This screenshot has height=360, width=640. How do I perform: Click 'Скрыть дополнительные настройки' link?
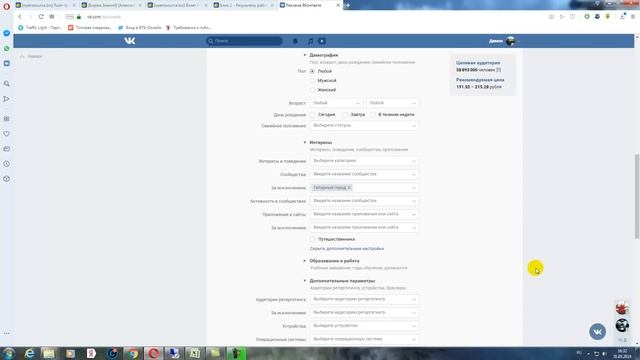pos(347,249)
